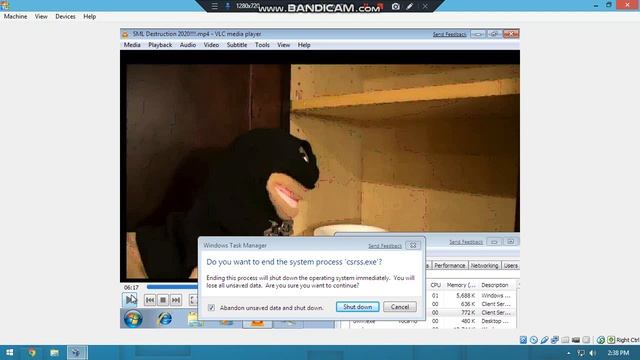The image size is (640, 360).
Task: Click VirtualBox keyboard capture icon near Right Ctrl
Action: click(611, 340)
